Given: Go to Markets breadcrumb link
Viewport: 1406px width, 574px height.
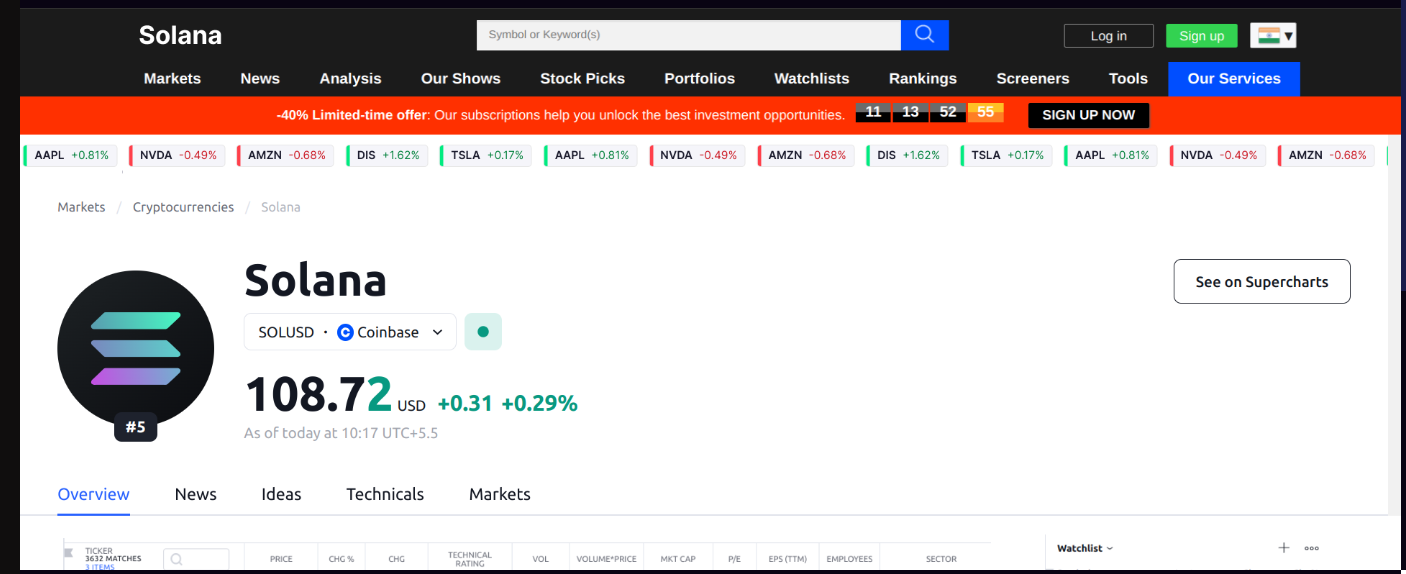Looking at the screenshot, I should (81, 207).
